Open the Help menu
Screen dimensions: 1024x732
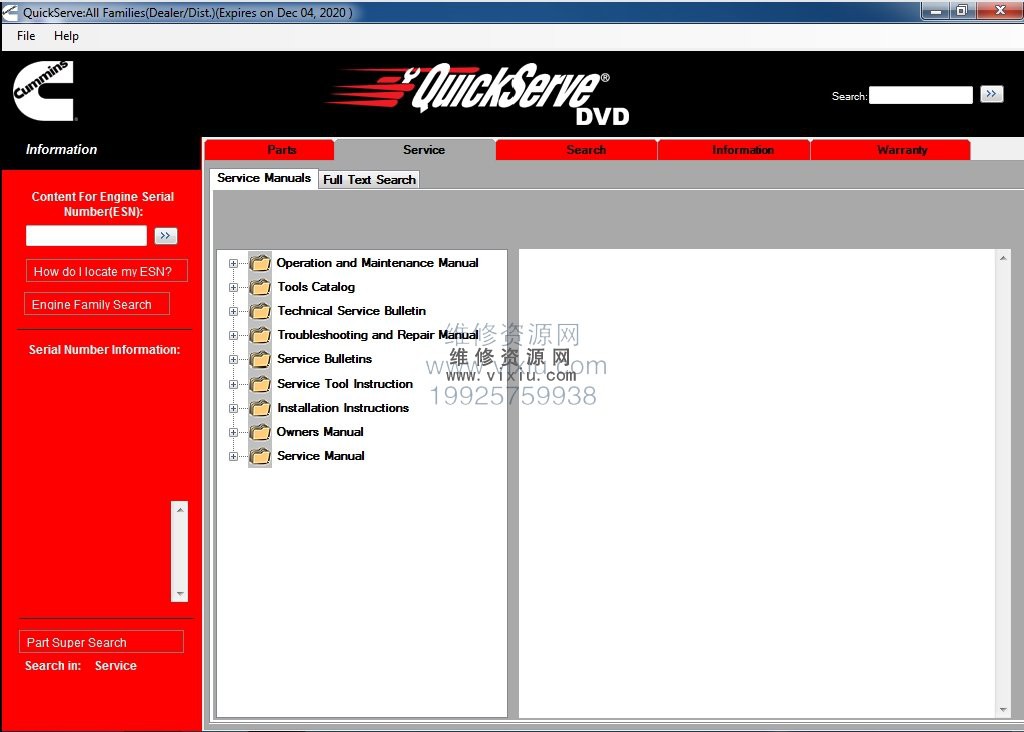coord(66,36)
